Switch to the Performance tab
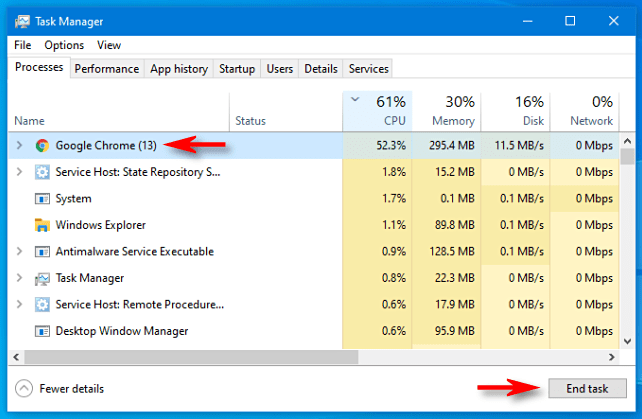Image resolution: width=642 pixels, height=419 pixels. pyautogui.click(x=107, y=69)
